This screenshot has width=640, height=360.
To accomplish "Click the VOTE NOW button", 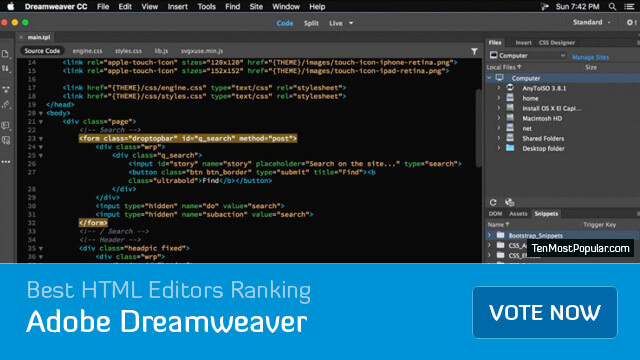I will tap(544, 312).
